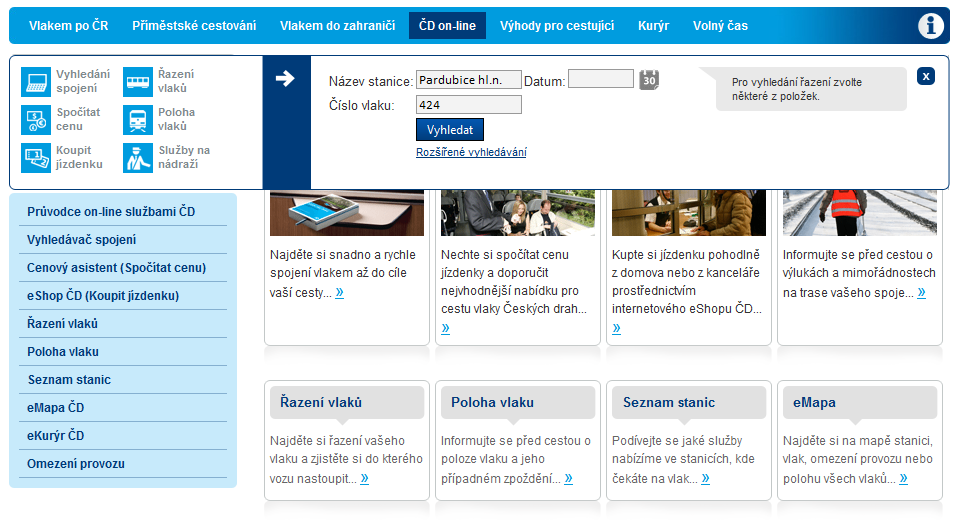Click the Vyhledání spojení laptop icon
Image resolution: width=953 pixels, height=520 pixels.
(36, 82)
